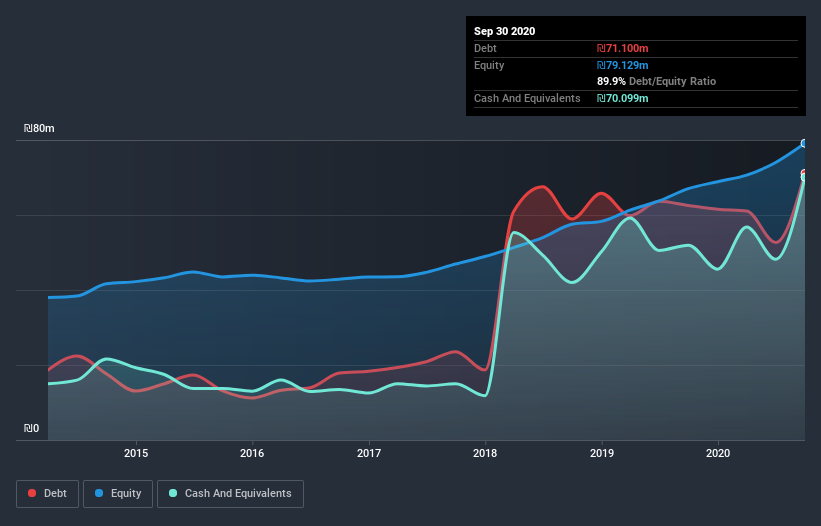Click the Debt value ₪71.100m in tooltip
The height and width of the screenshot is (526, 821).
coord(623,48)
